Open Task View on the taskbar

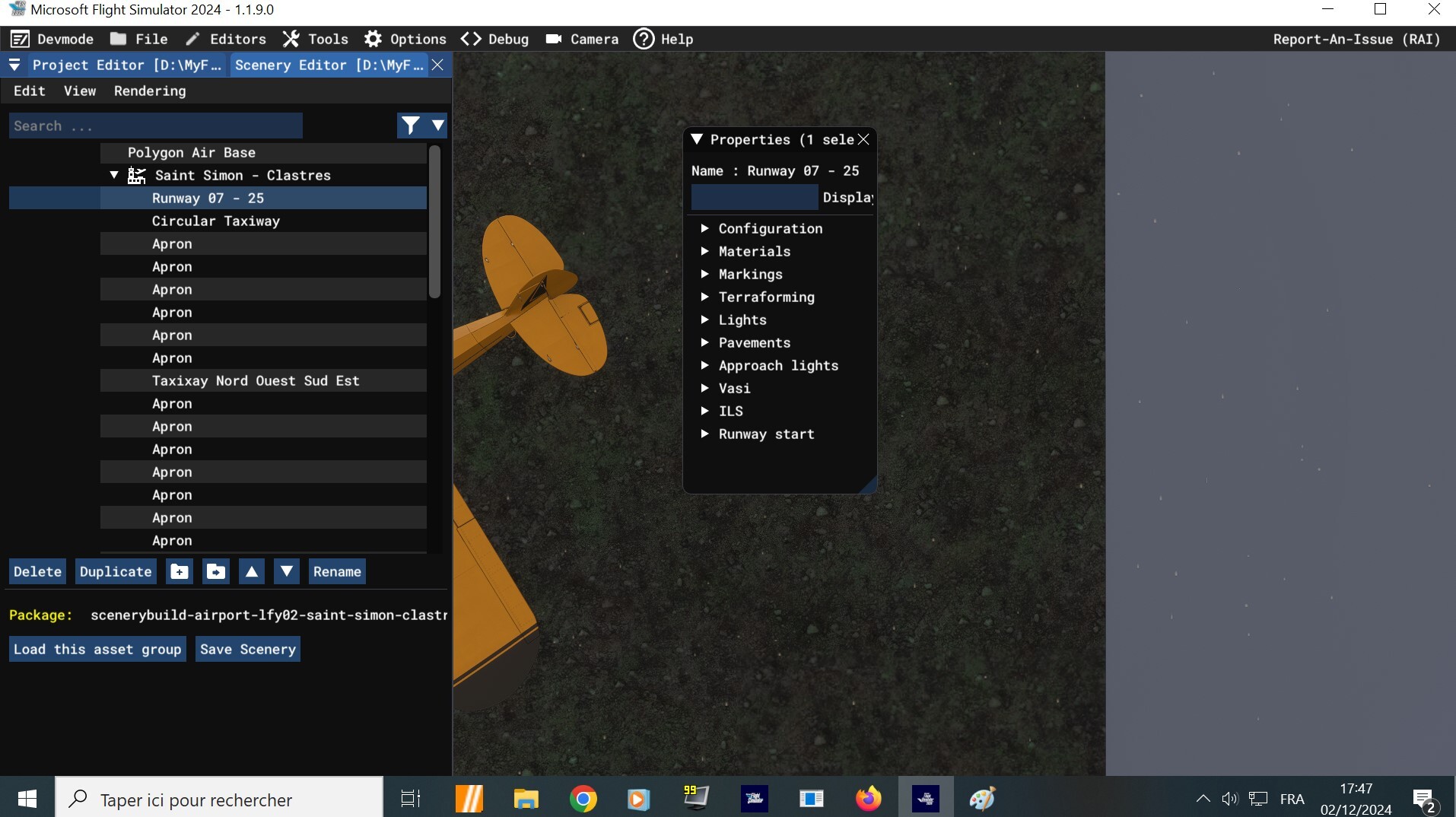click(411, 799)
